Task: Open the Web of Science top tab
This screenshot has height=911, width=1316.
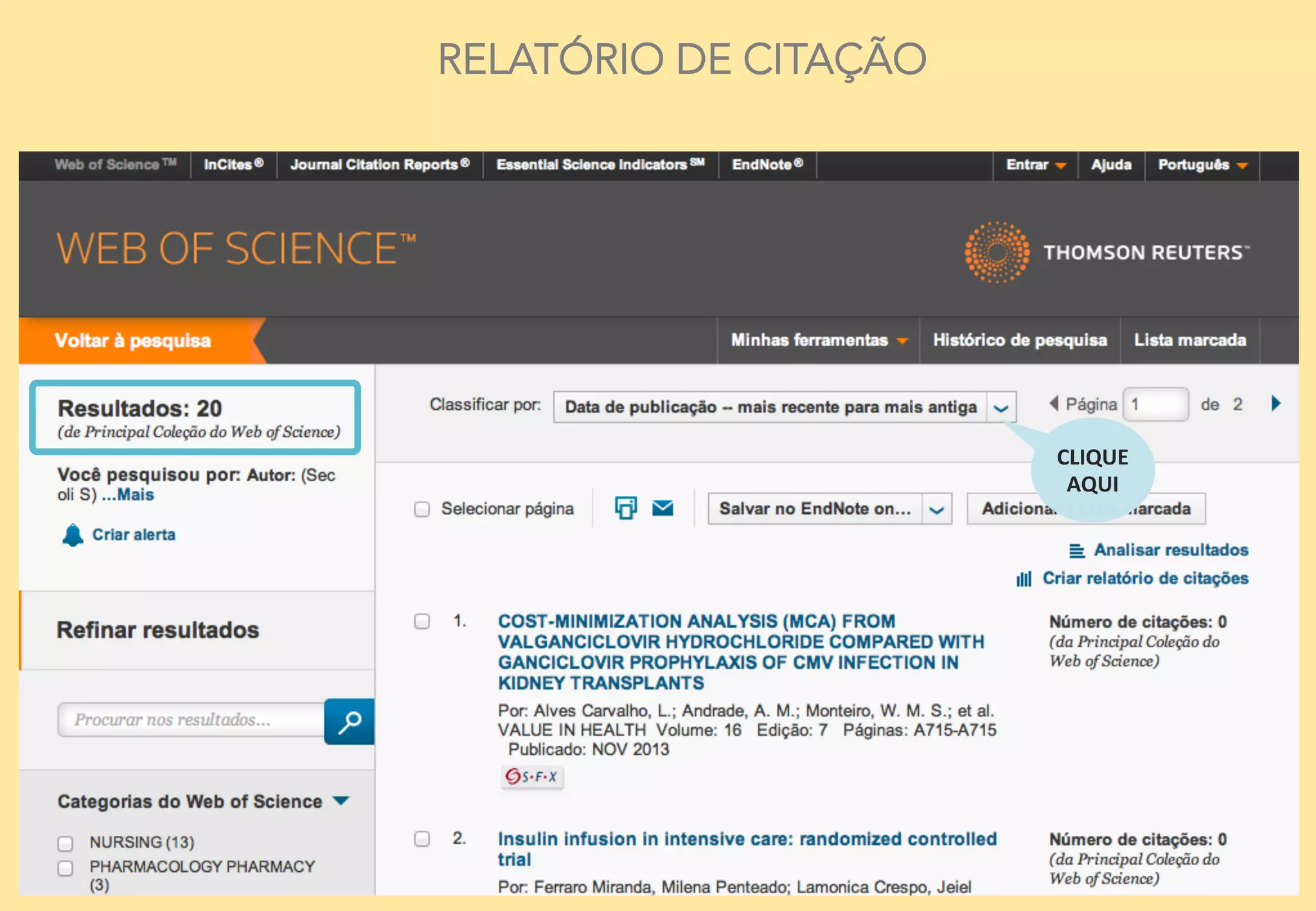Action: (x=115, y=164)
